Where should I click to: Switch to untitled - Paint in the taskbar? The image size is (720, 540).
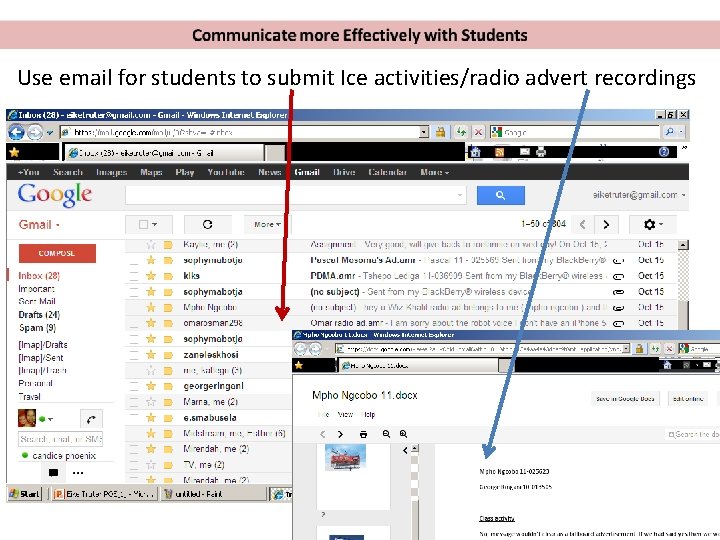click(x=214, y=494)
